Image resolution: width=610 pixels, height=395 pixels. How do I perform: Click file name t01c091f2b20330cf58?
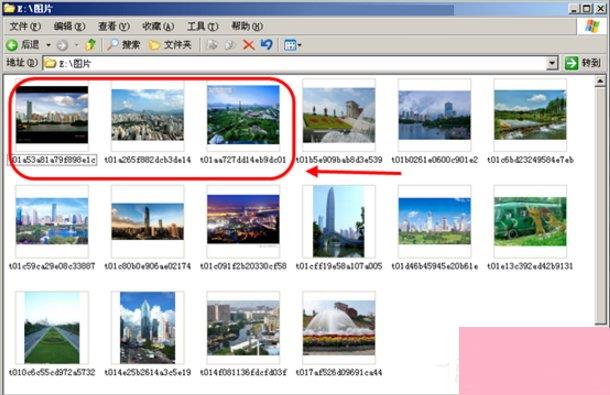tap(243, 266)
